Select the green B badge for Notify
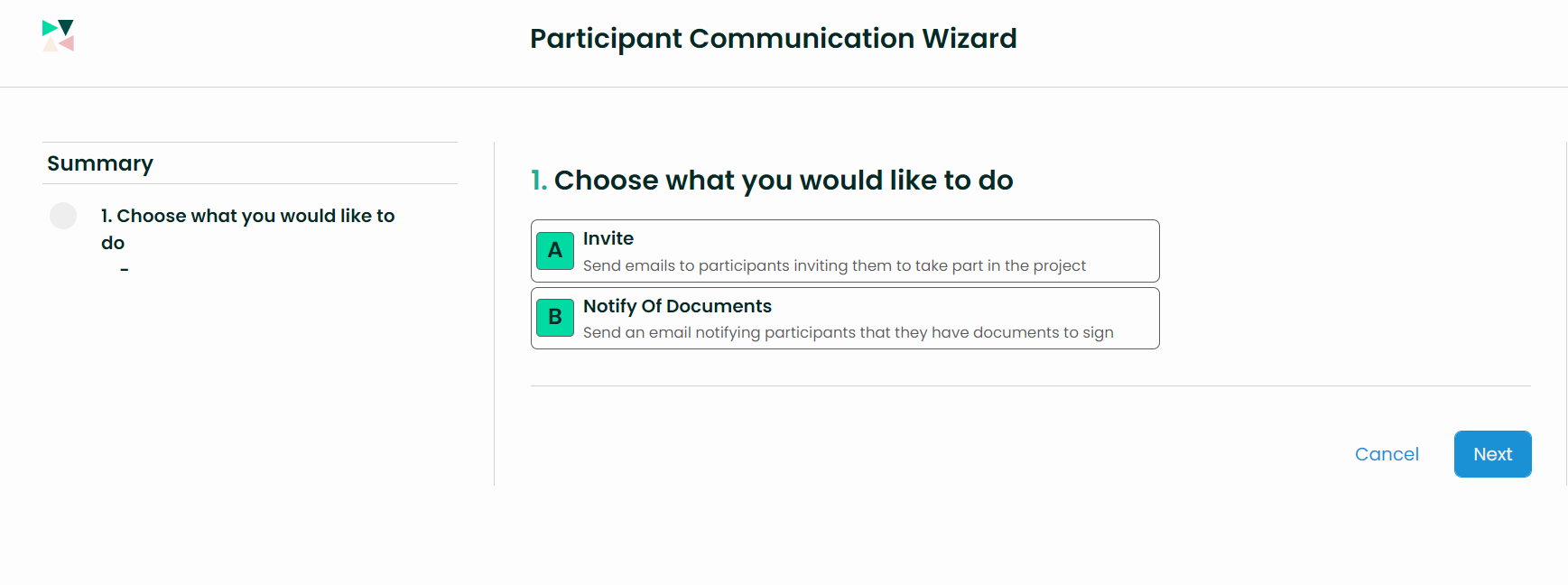1568x585 pixels. tap(555, 318)
